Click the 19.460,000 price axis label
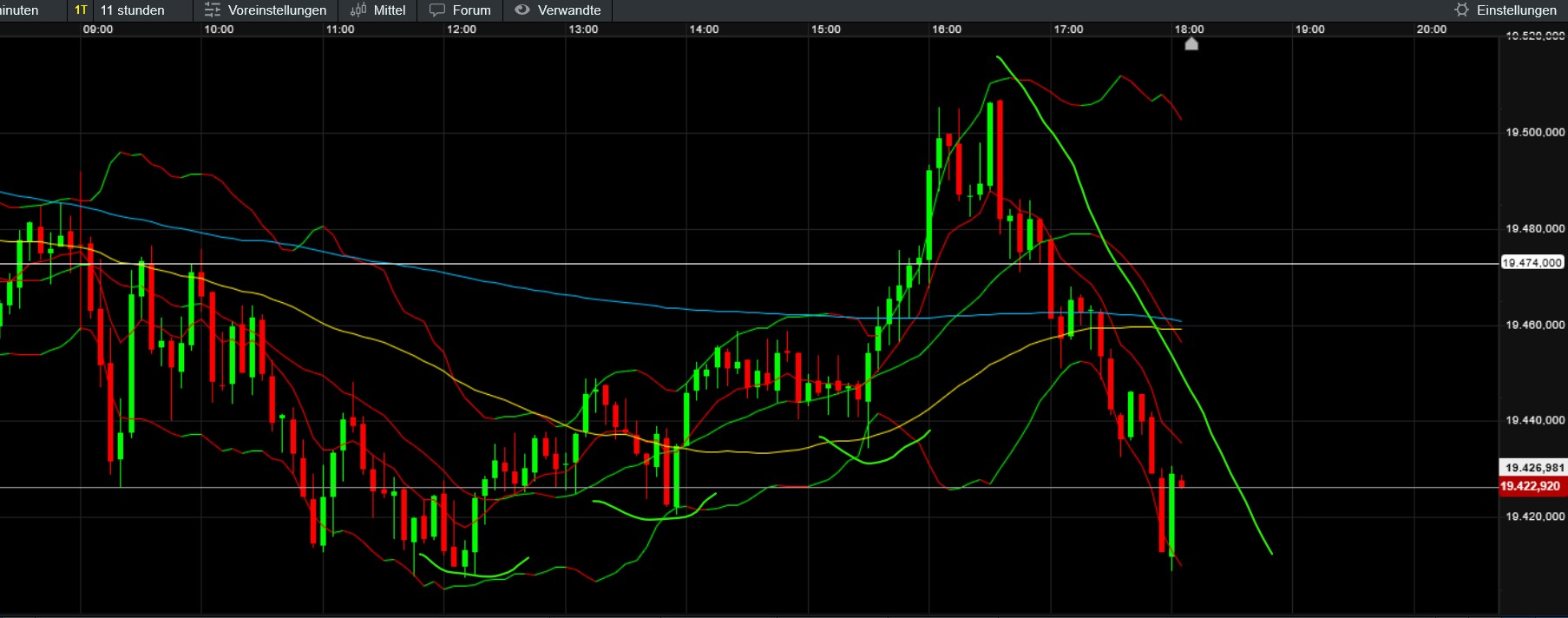The image size is (1568, 618). click(1535, 325)
